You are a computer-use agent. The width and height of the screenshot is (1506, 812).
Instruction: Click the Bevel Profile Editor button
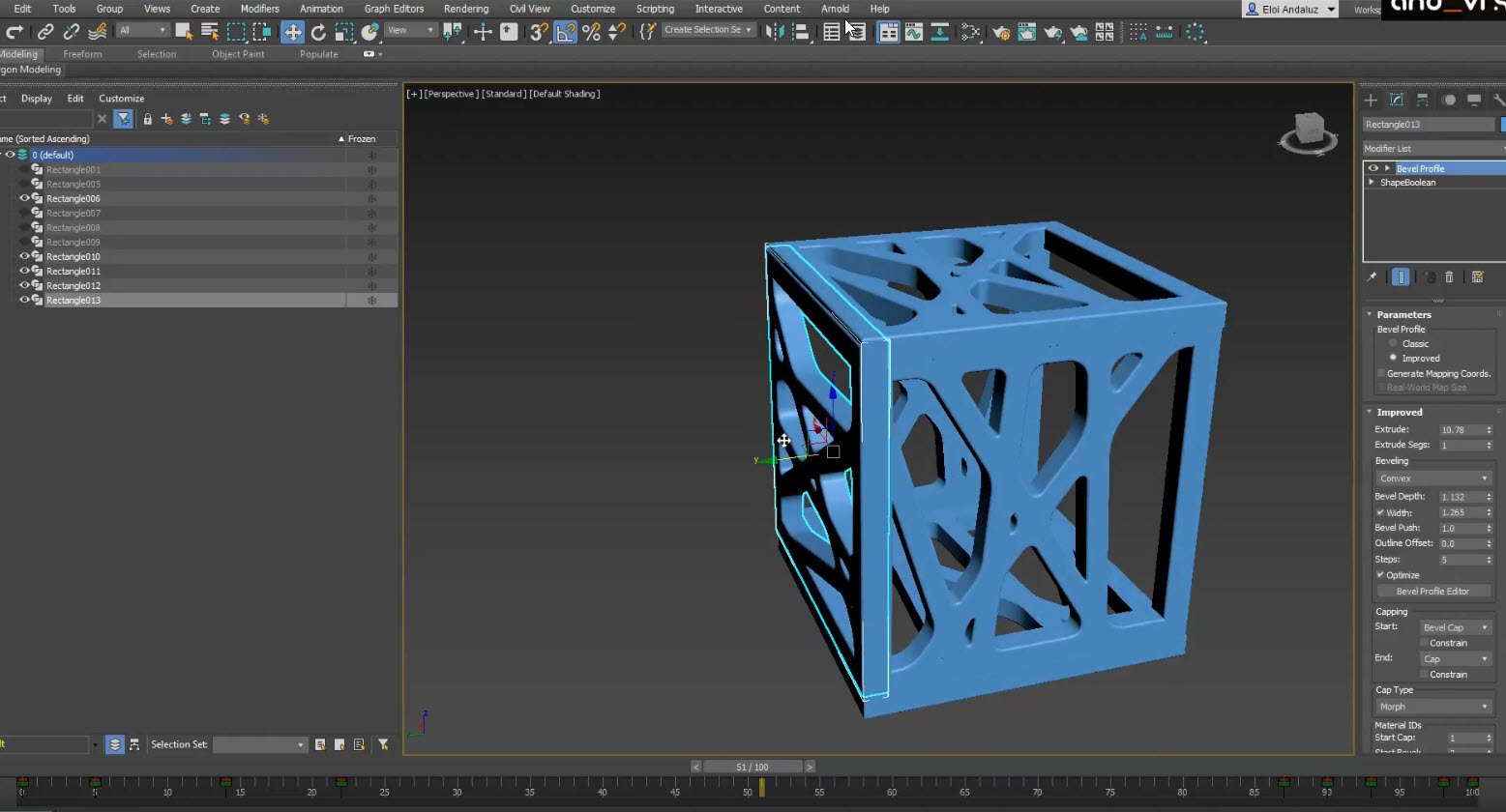tap(1432, 592)
